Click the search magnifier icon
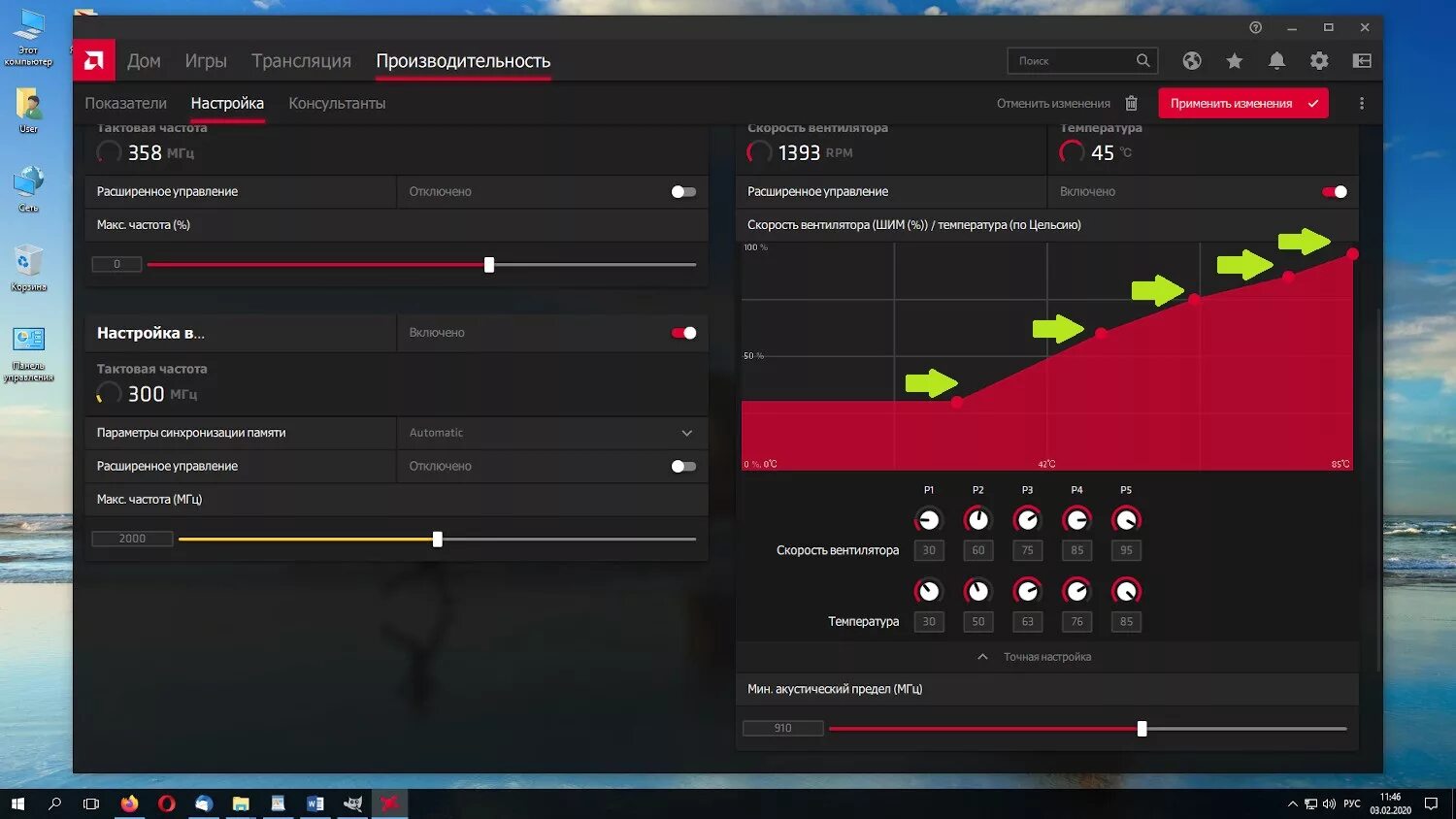1456x819 pixels. tap(1143, 60)
